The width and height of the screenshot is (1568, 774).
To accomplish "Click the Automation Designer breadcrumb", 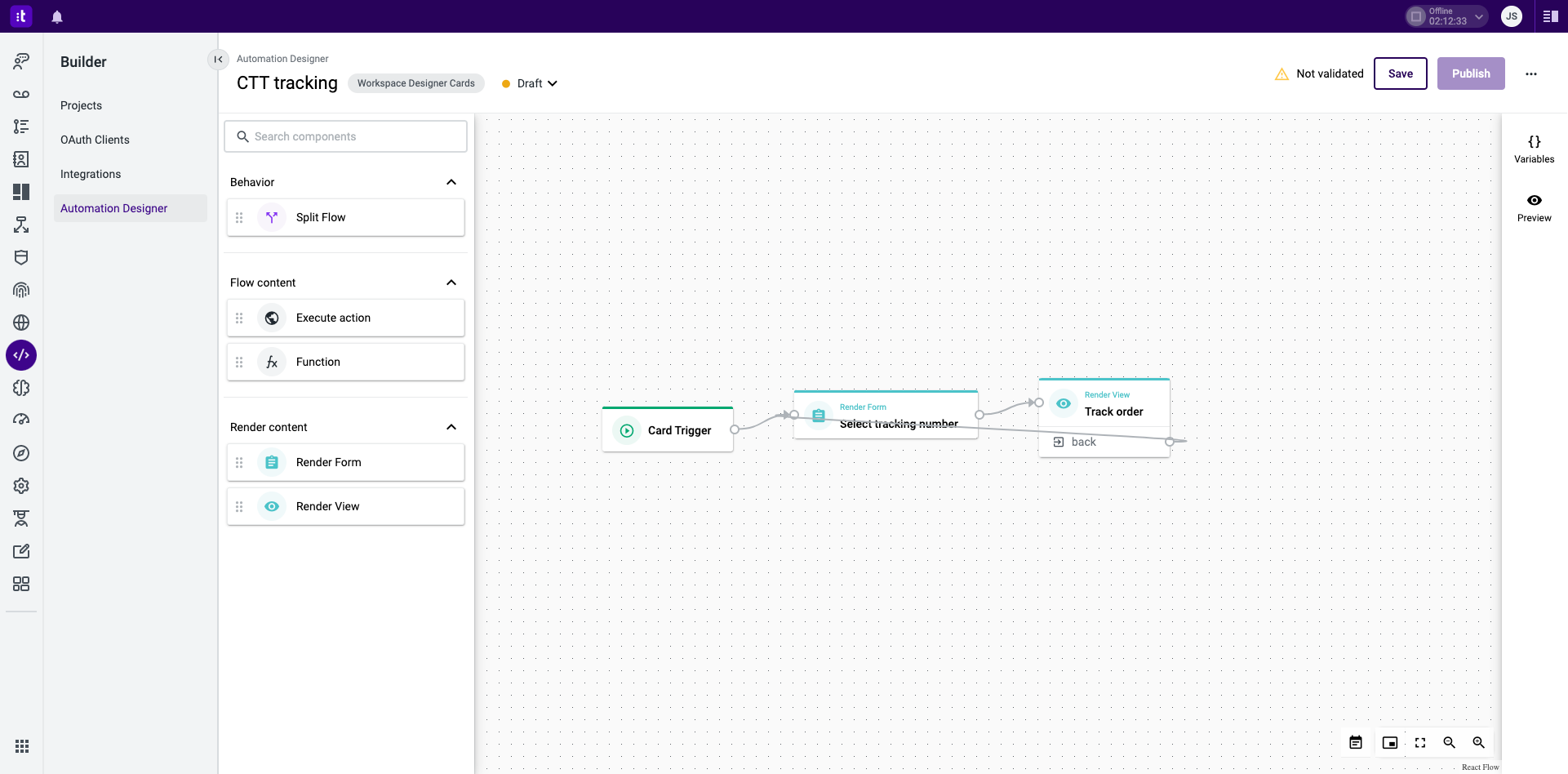I will click(x=282, y=59).
